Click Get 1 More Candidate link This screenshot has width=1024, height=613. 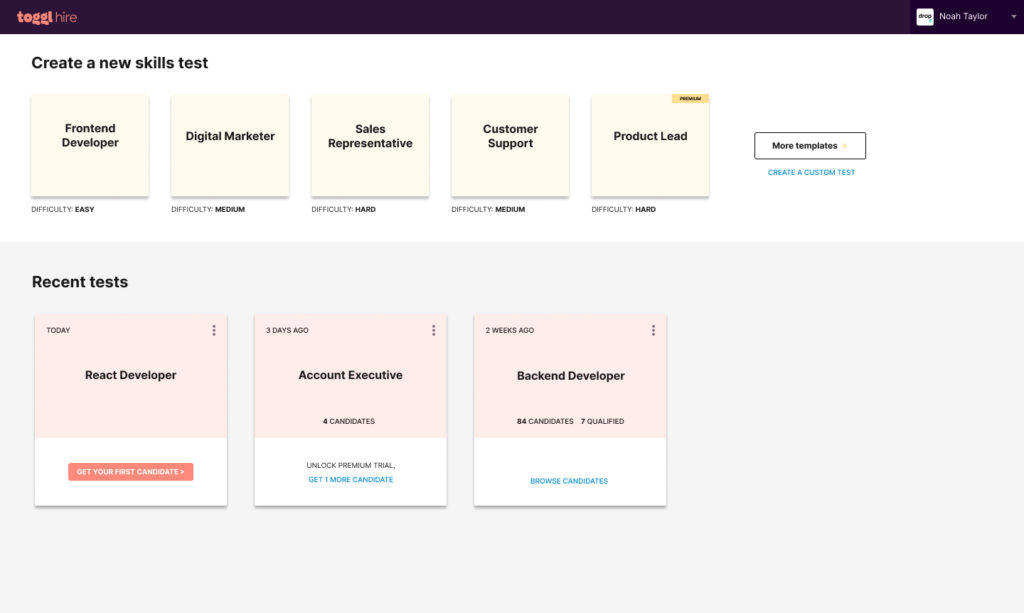pyautogui.click(x=350, y=480)
